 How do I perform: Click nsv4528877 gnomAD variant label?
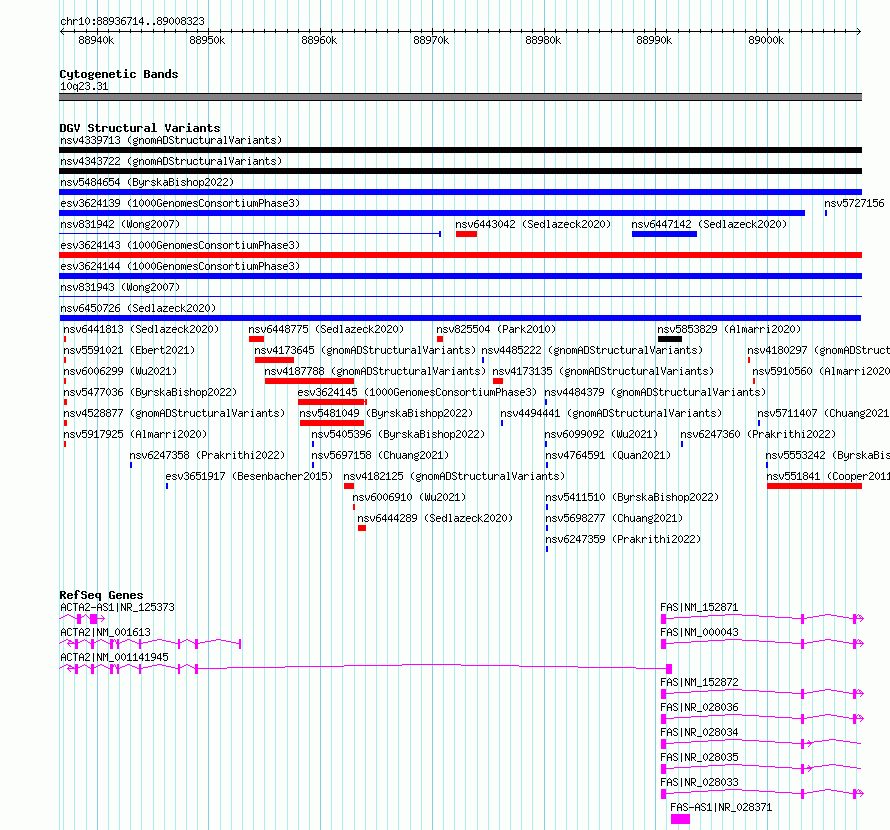pyautogui.click(x=174, y=413)
